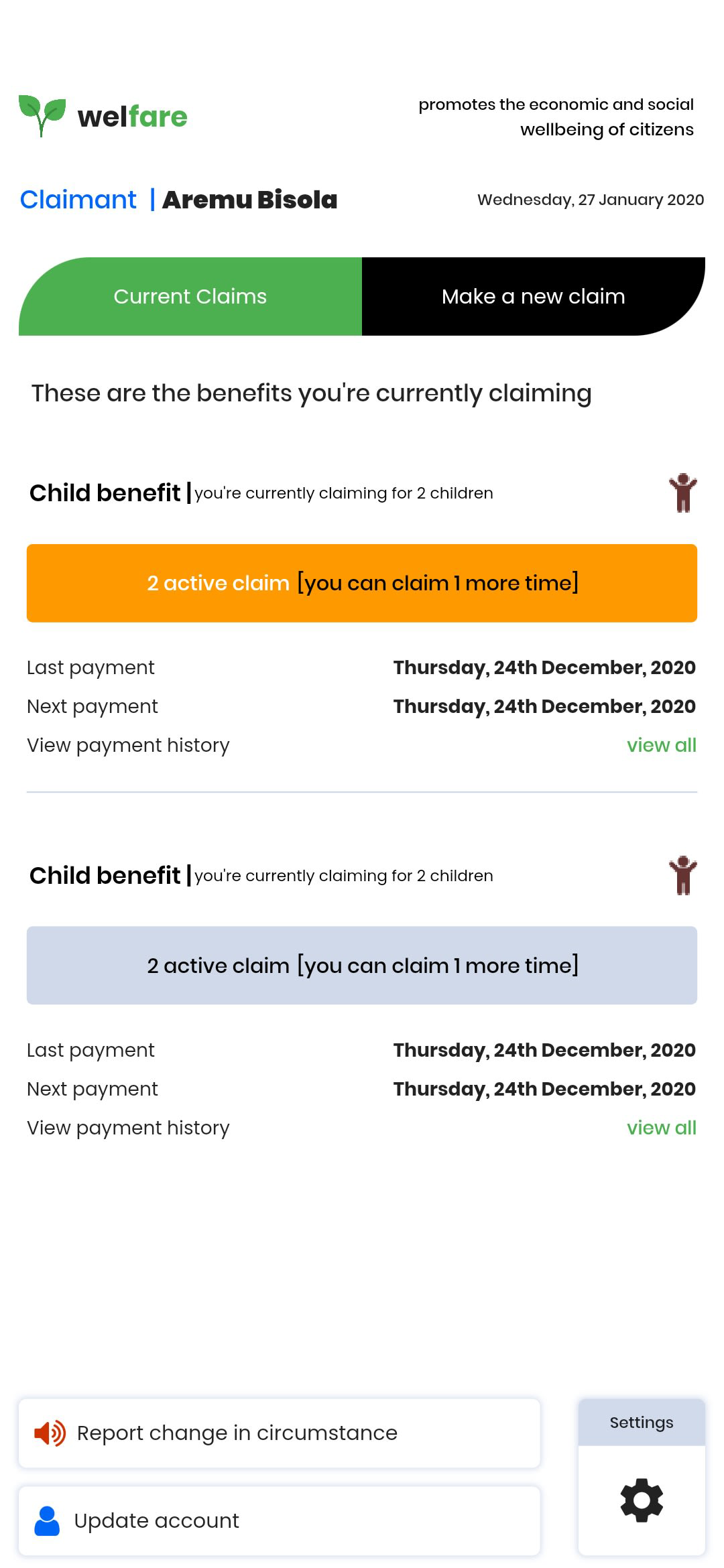
Task: Click the second Child benefit child icon
Action: pyautogui.click(x=682, y=876)
